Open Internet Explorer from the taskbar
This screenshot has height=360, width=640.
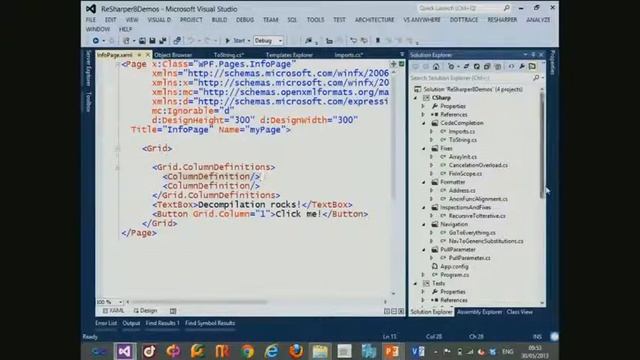pos(271,351)
